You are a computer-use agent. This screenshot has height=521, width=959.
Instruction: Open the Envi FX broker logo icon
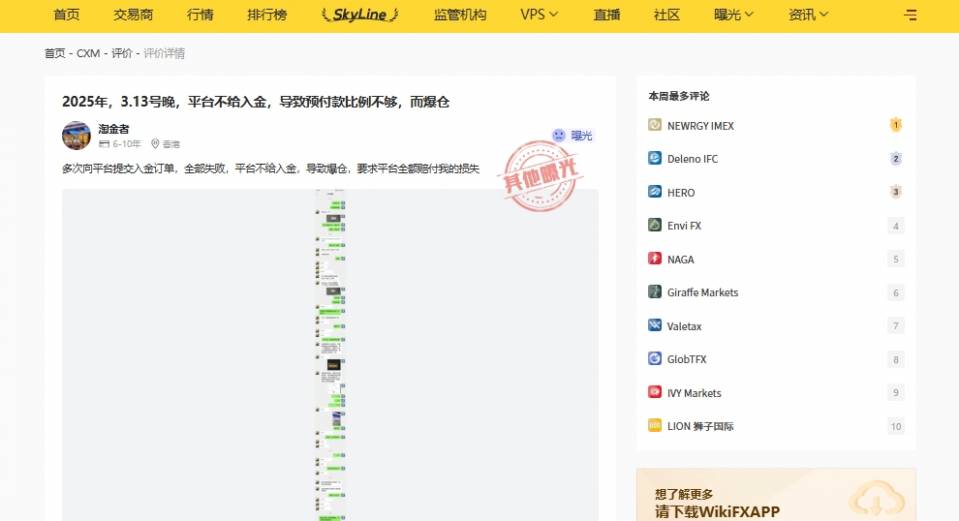coord(654,224)
